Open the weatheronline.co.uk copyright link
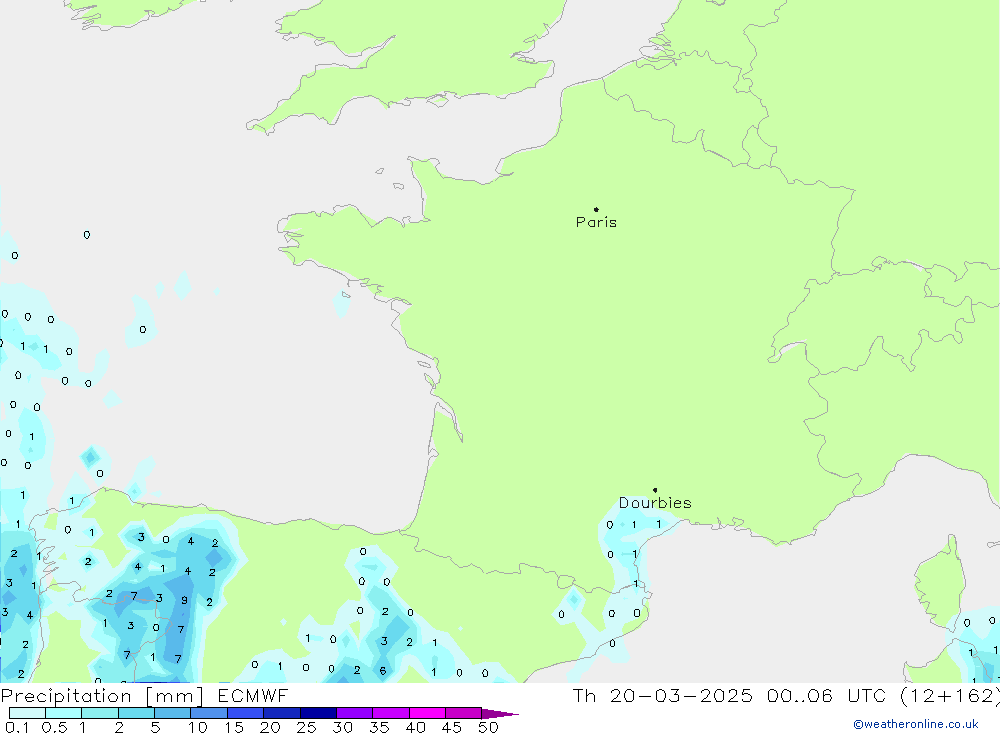Viewport: 1000px width, 733px height. [x=916, y=724]
